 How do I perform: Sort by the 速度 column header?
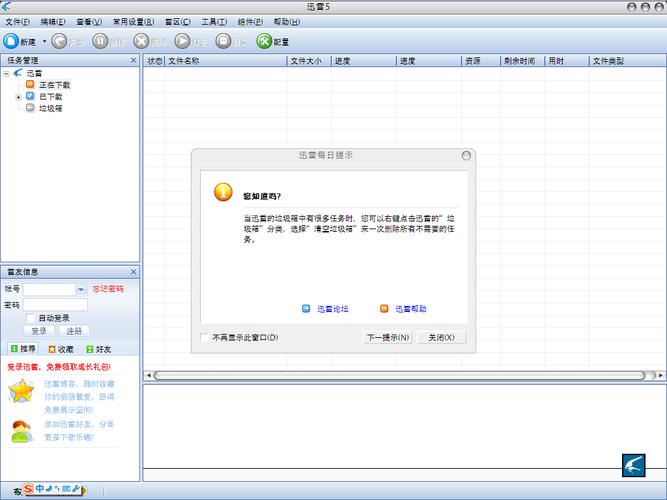(429, 61)
